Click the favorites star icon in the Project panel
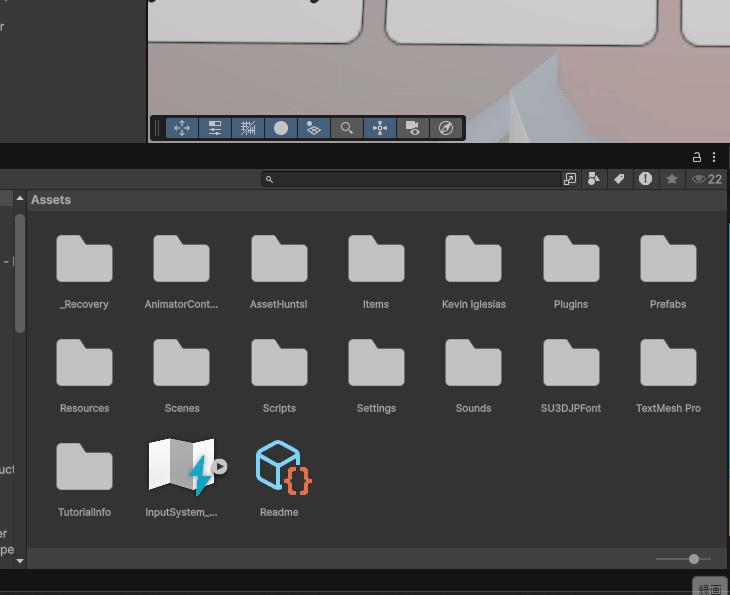This screenshot has width=730, height=595. [672, 179]
